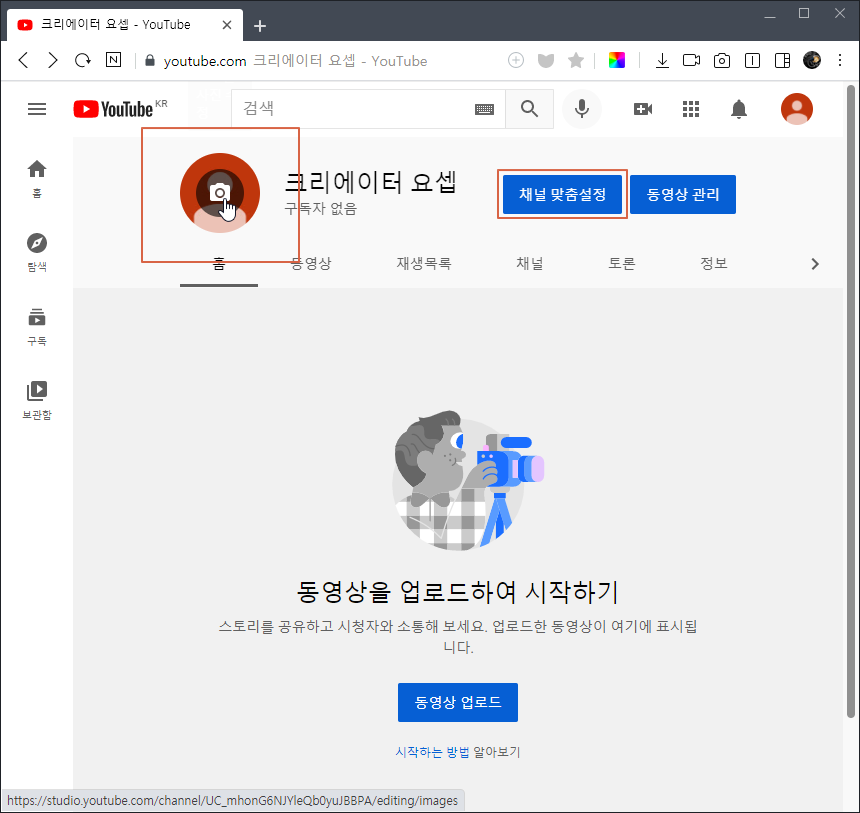Click the reader mode toolbar icon

pos(752,60)
